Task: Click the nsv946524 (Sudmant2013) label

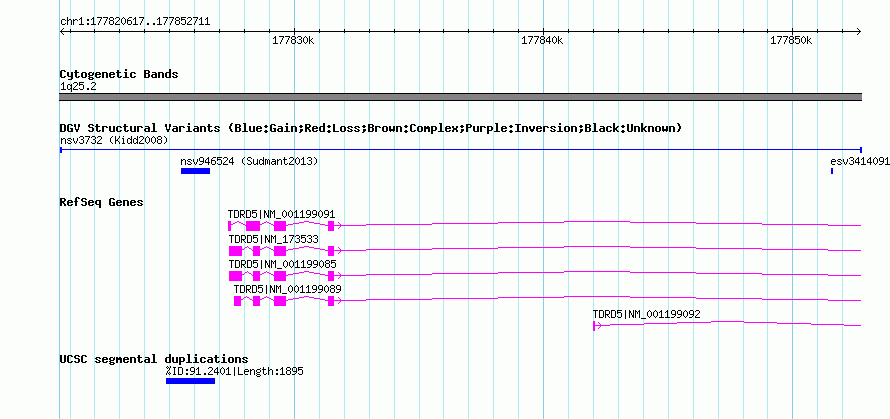Action: coord(249,161)
